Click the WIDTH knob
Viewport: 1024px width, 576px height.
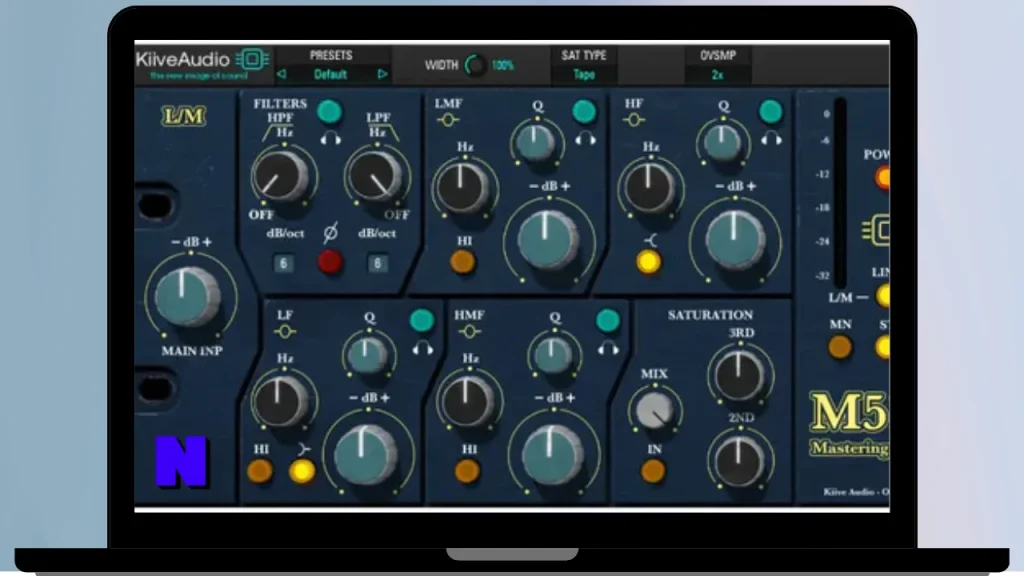(475, 65)
